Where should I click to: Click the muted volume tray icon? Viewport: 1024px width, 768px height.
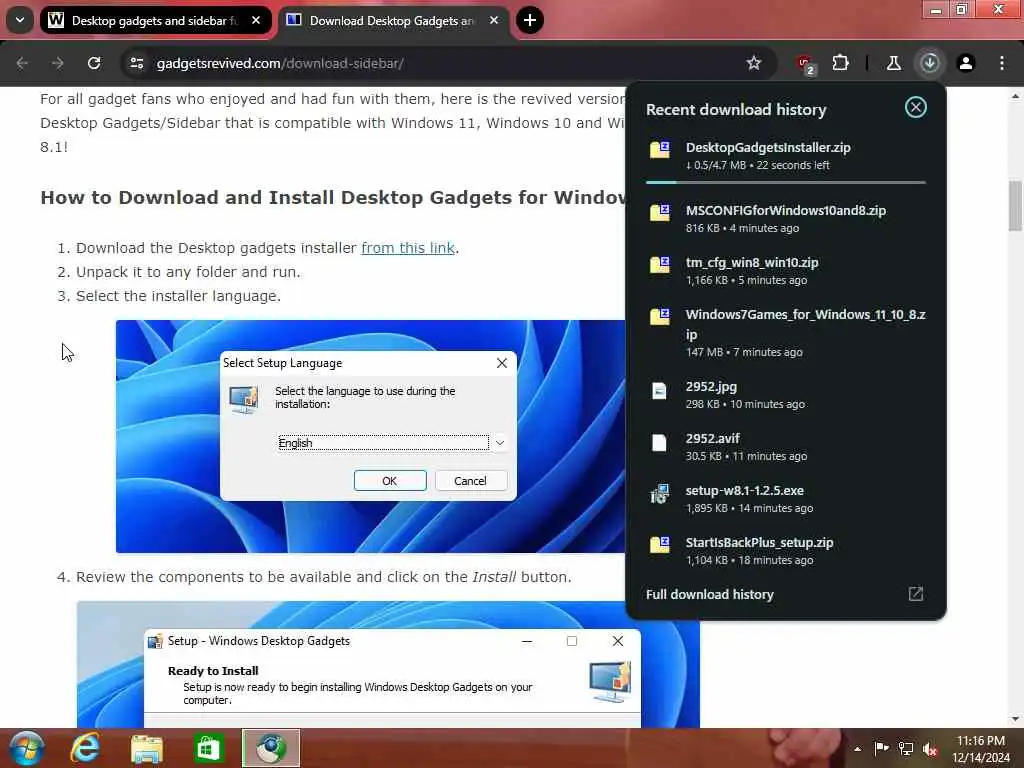(x=930, y=749)
